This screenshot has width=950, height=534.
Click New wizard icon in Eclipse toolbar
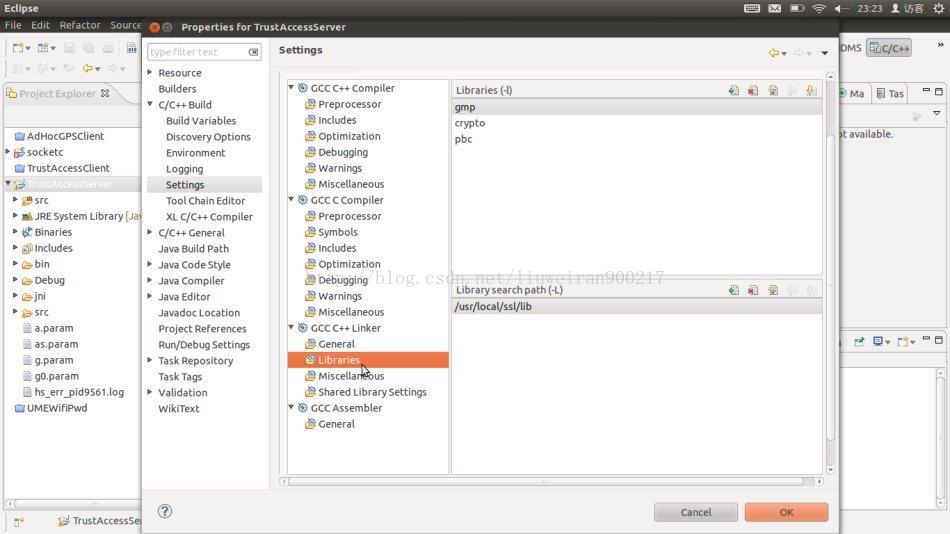[x=18, y=48]
